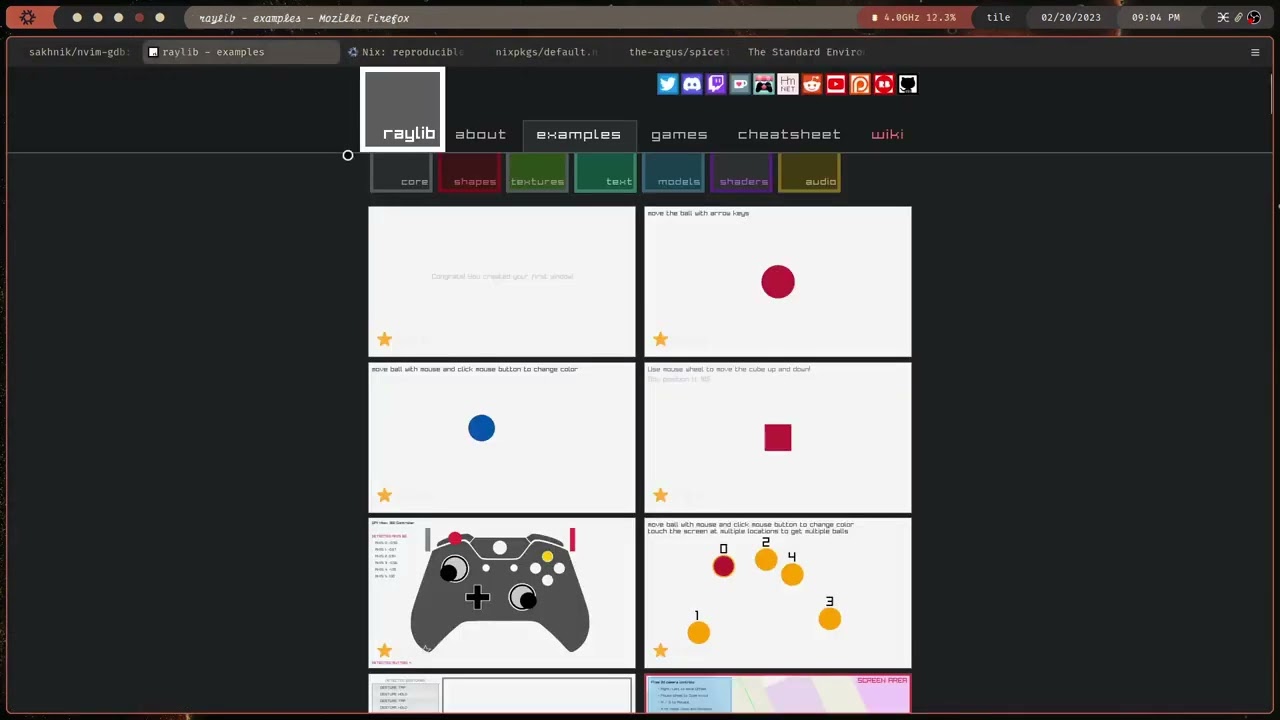Toggle the core category filter
The height and width of the screenshot is (720, 1280).
401,172
